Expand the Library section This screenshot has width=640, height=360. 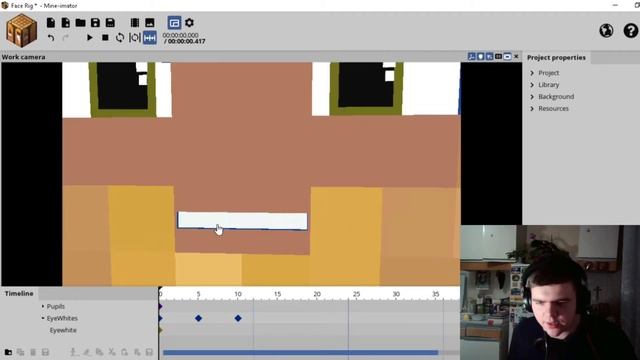532,85
